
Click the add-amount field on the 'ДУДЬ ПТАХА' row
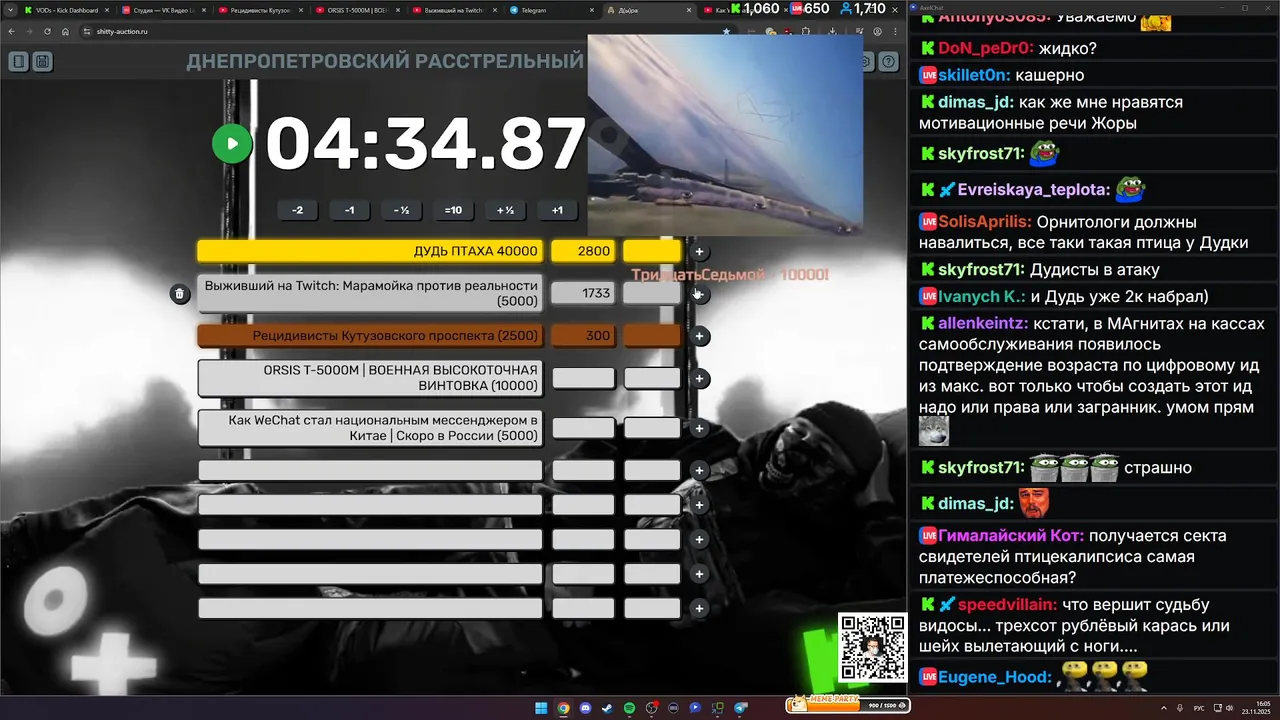[x=652, y=252]
